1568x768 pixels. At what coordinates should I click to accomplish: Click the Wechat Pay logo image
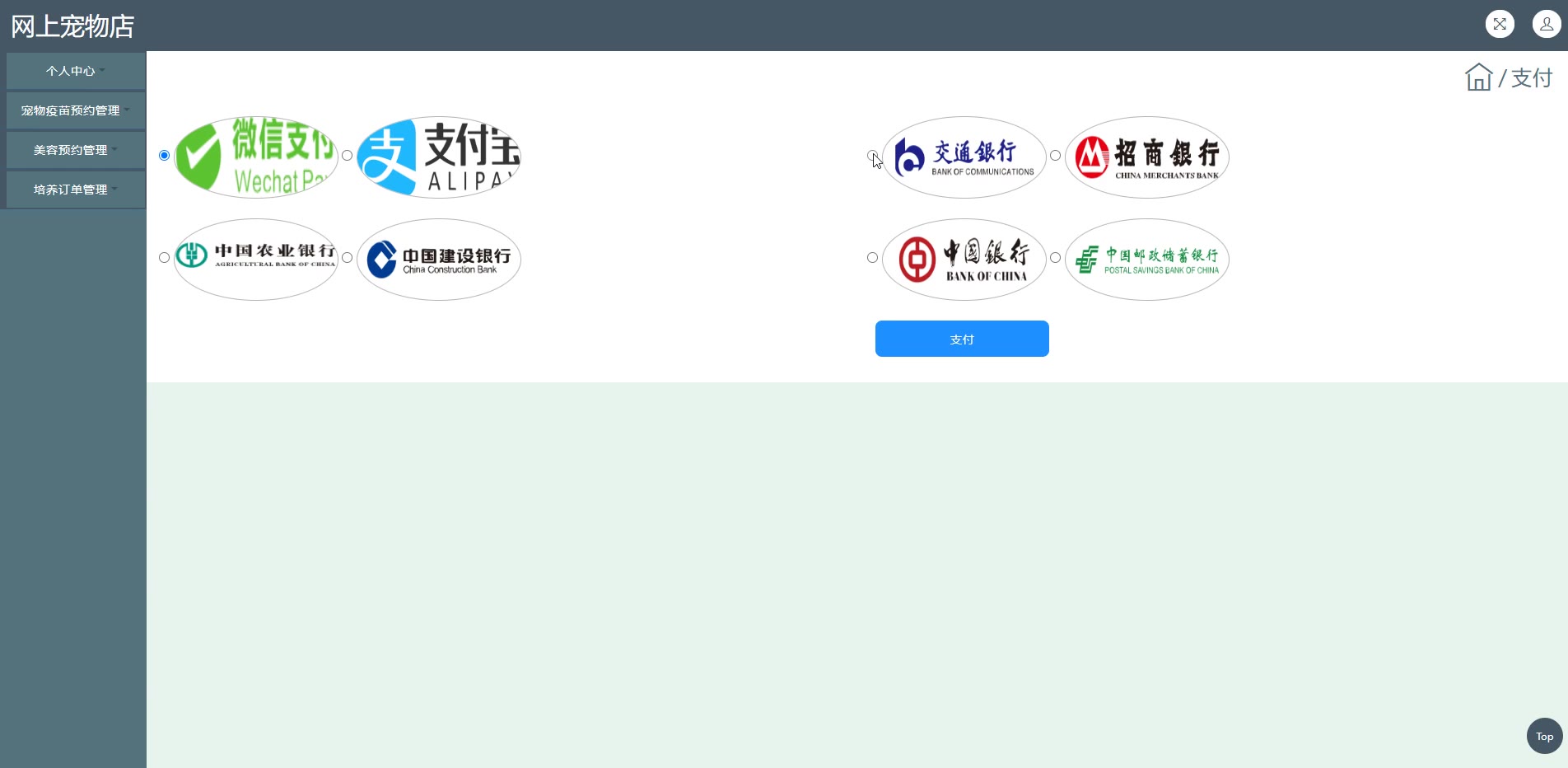pos(256,157)
